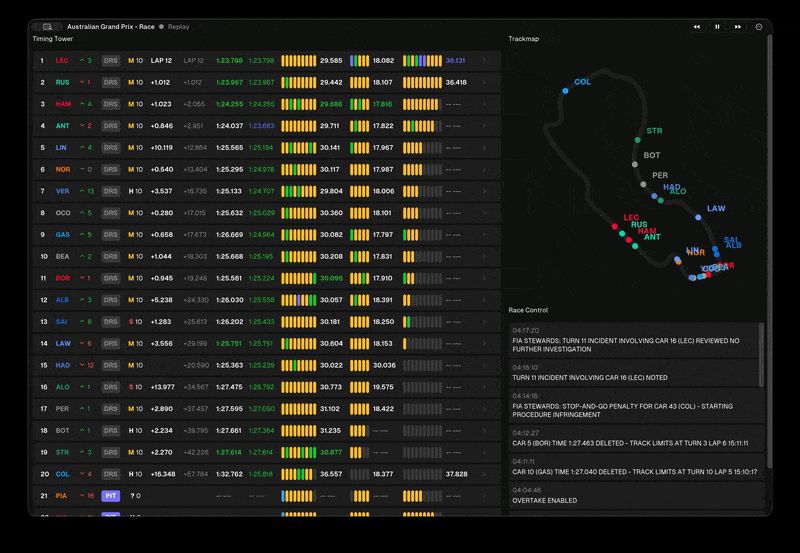Pause the race replay
This screenshot has height=553, width=800.
click(x=717, y=27)
